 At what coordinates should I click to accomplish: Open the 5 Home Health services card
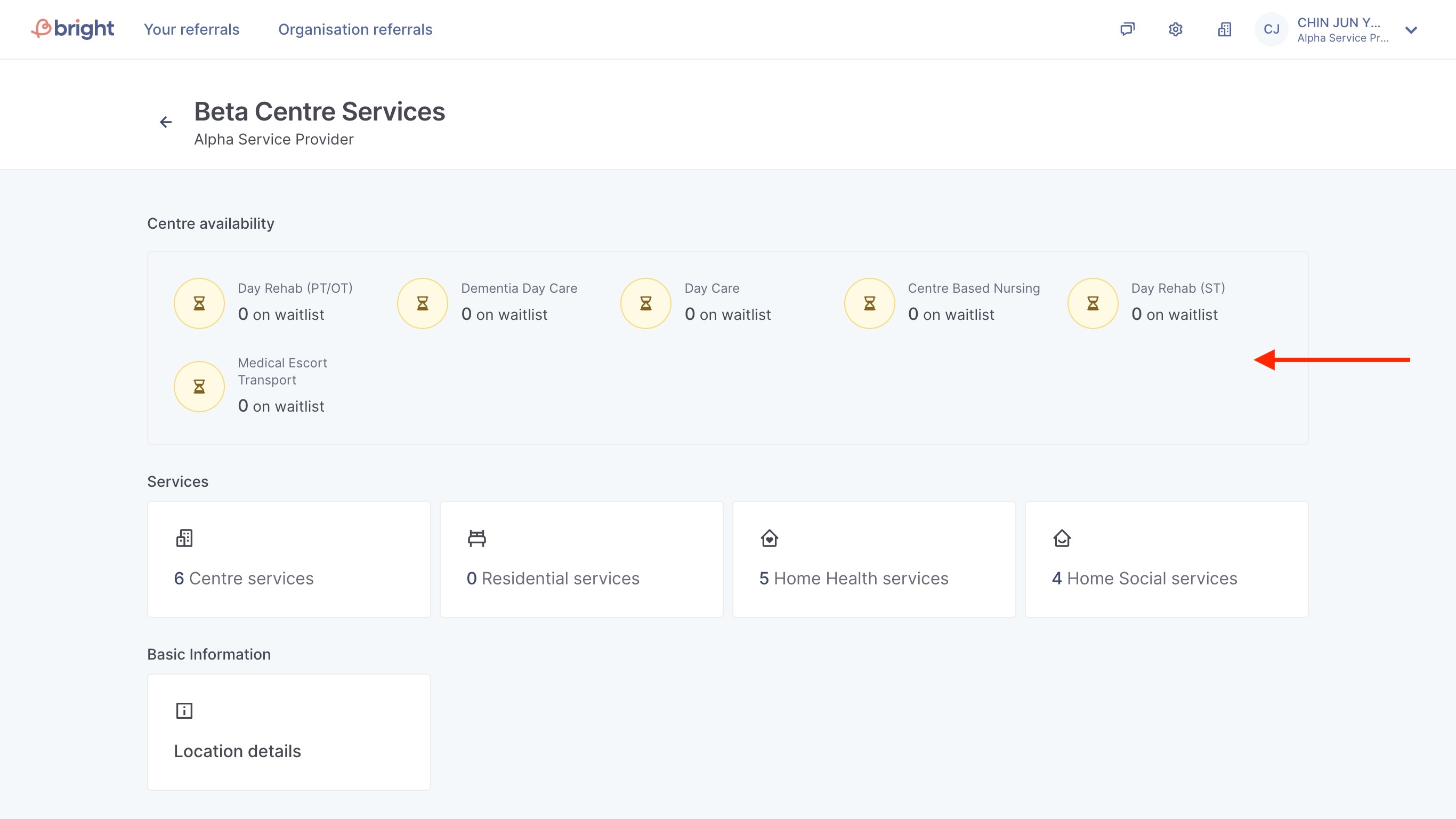pyautogui.click(x=874, y=559)
